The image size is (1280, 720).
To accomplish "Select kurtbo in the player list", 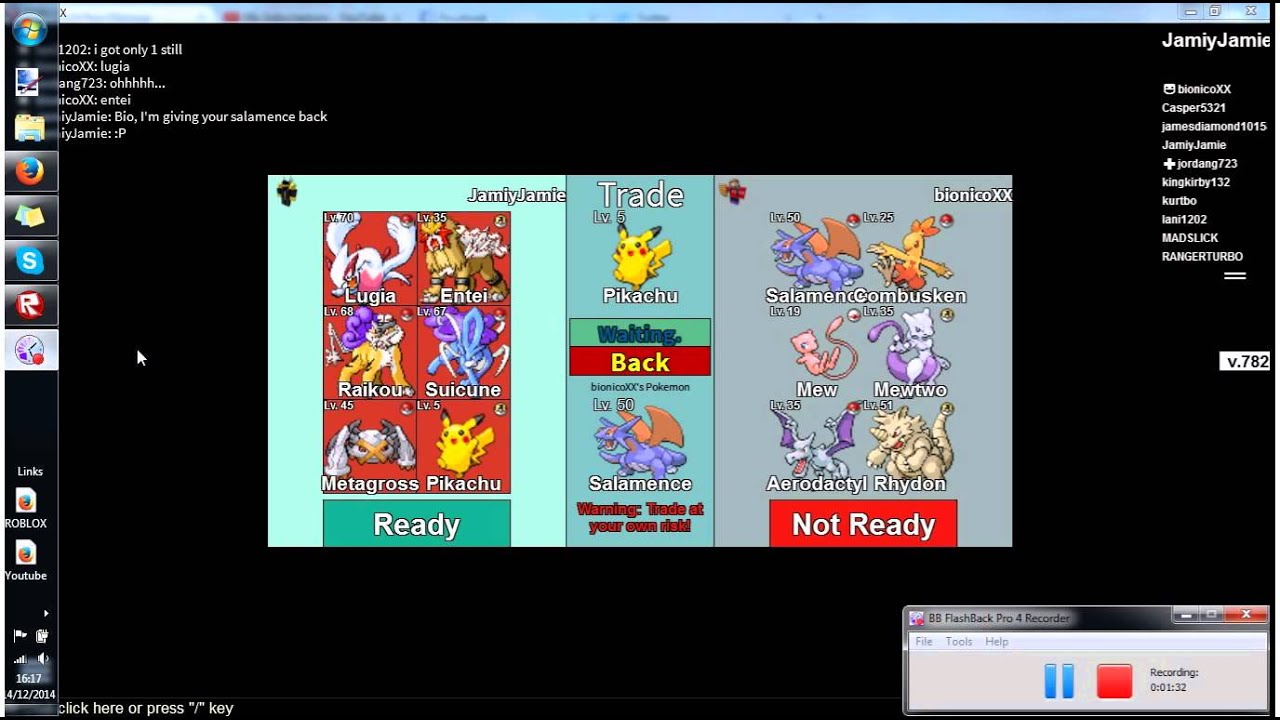I will click(x=1179, y=201).
